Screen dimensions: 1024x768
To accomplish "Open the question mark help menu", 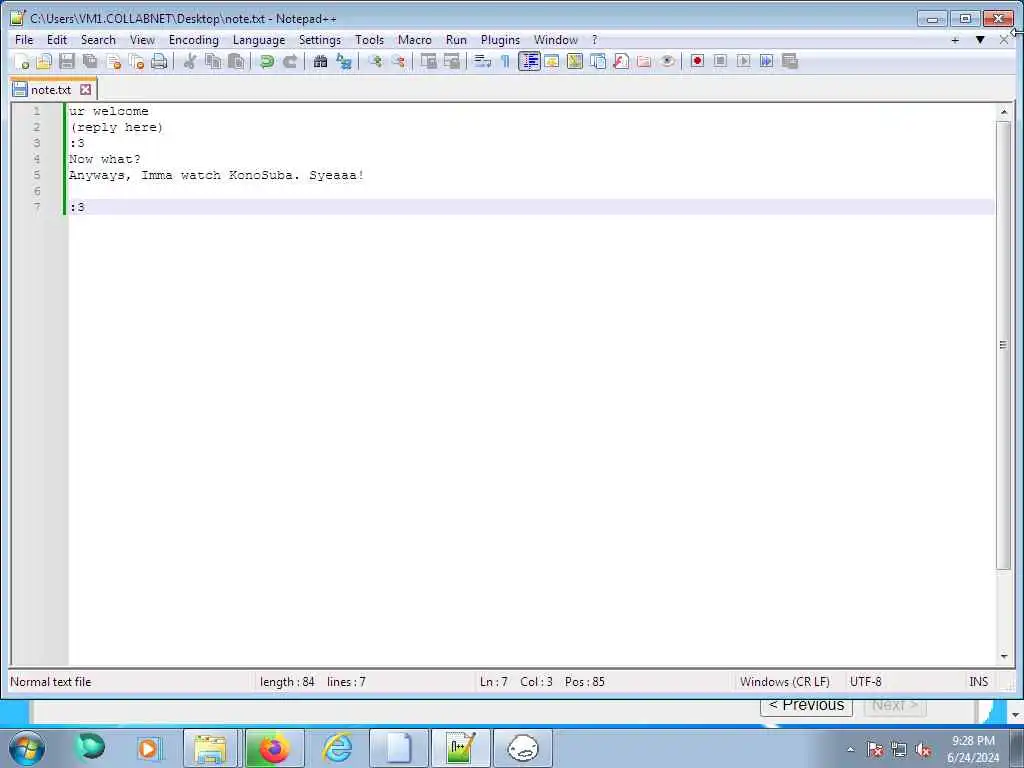I will click(594, 40).
